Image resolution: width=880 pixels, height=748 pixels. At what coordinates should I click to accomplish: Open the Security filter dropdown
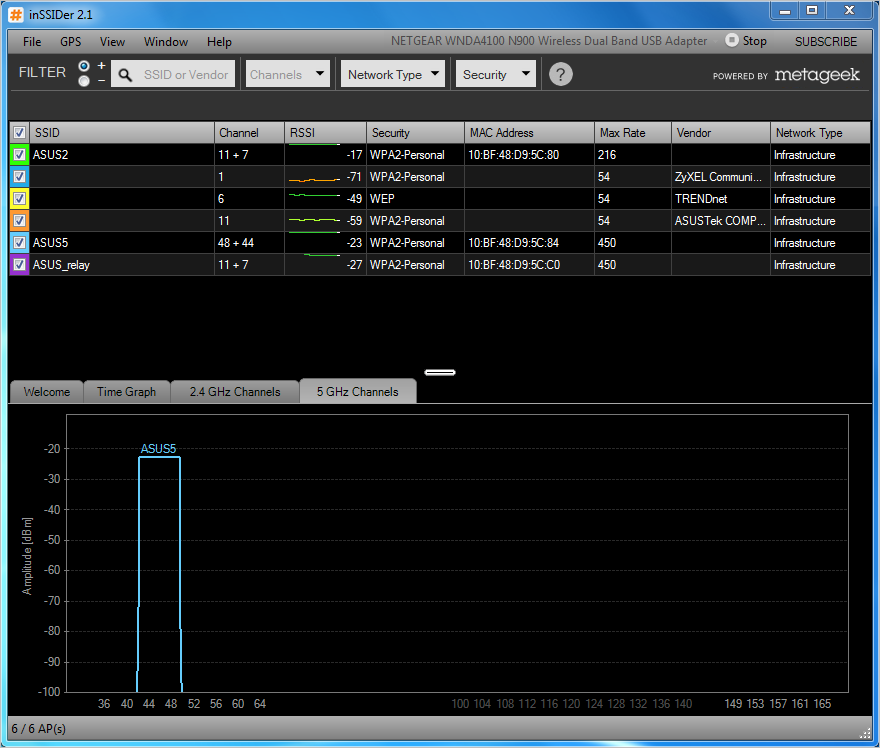[x=496, y=74]
